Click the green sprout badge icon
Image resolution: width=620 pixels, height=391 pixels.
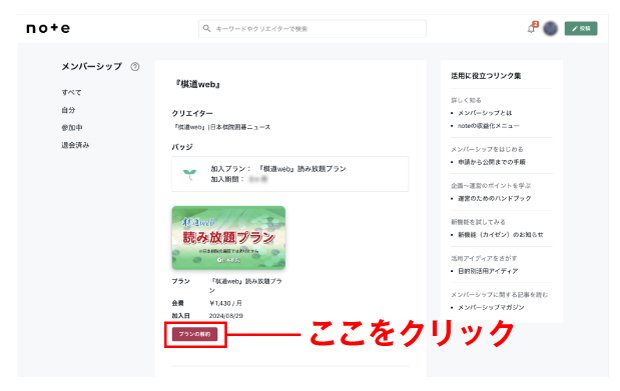[190, 174]
